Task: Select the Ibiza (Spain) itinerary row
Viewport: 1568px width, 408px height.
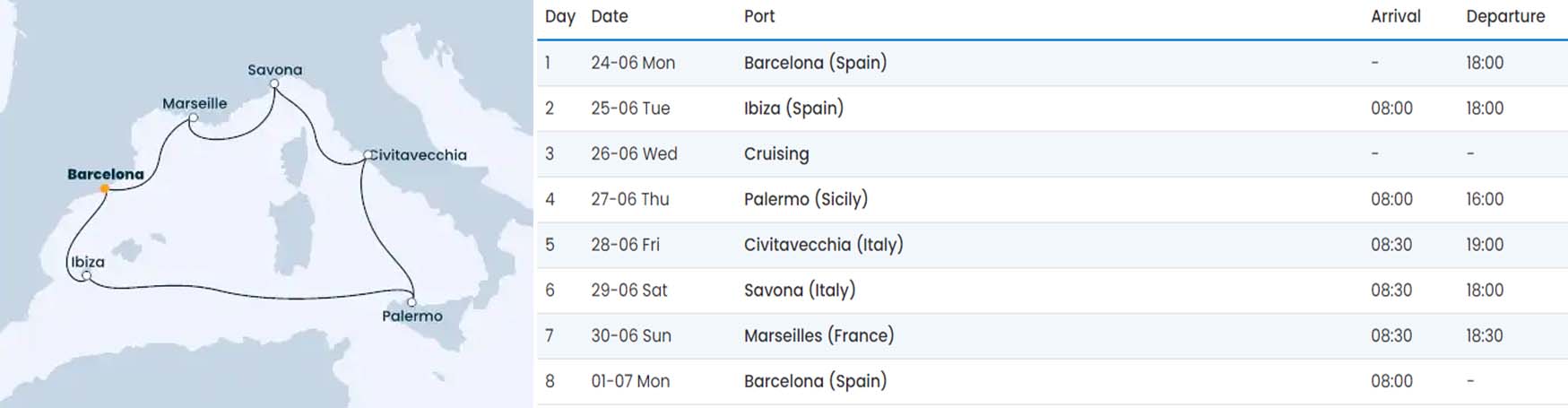Action: [1053, 109]
